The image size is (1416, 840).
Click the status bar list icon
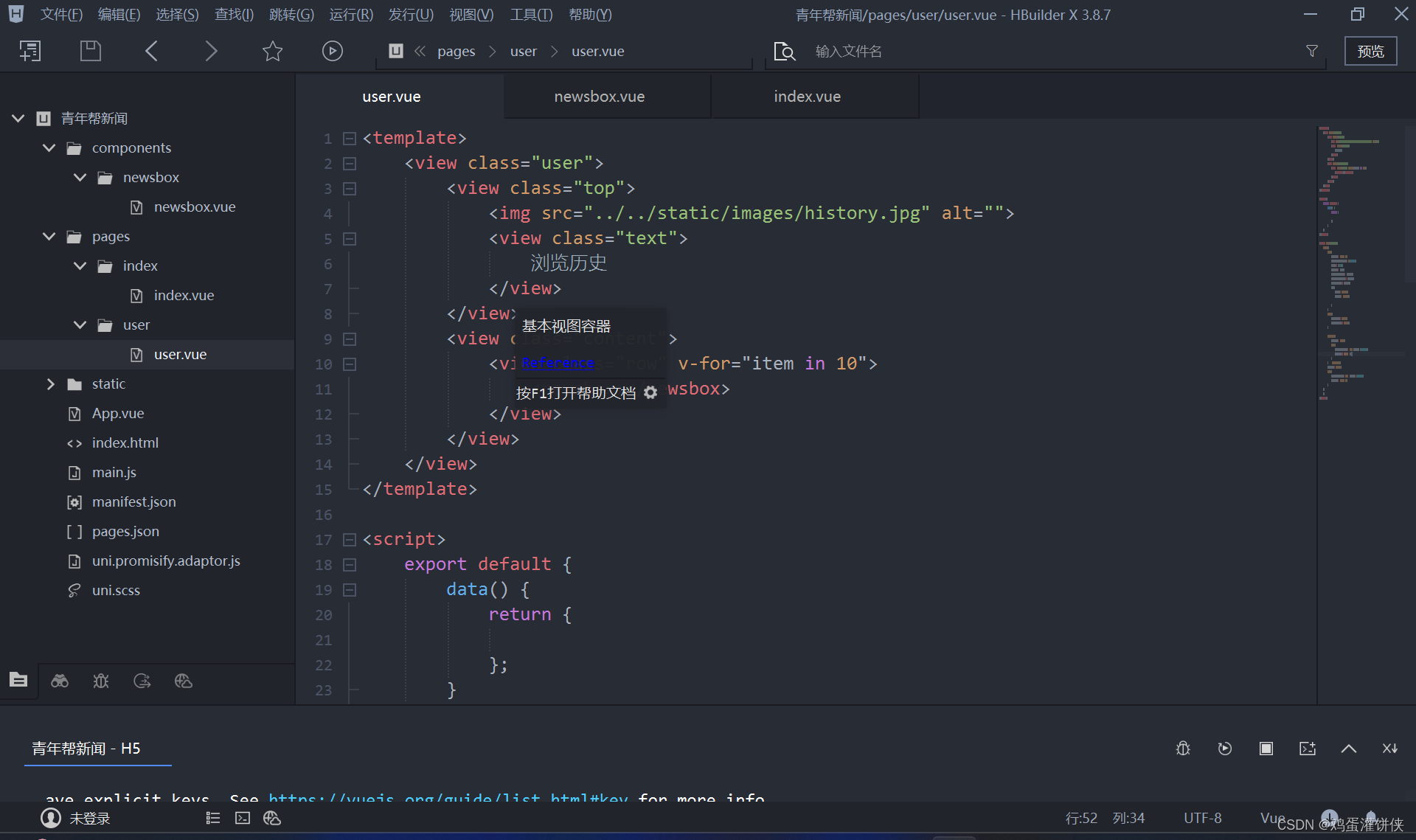(x=213, y=818)
